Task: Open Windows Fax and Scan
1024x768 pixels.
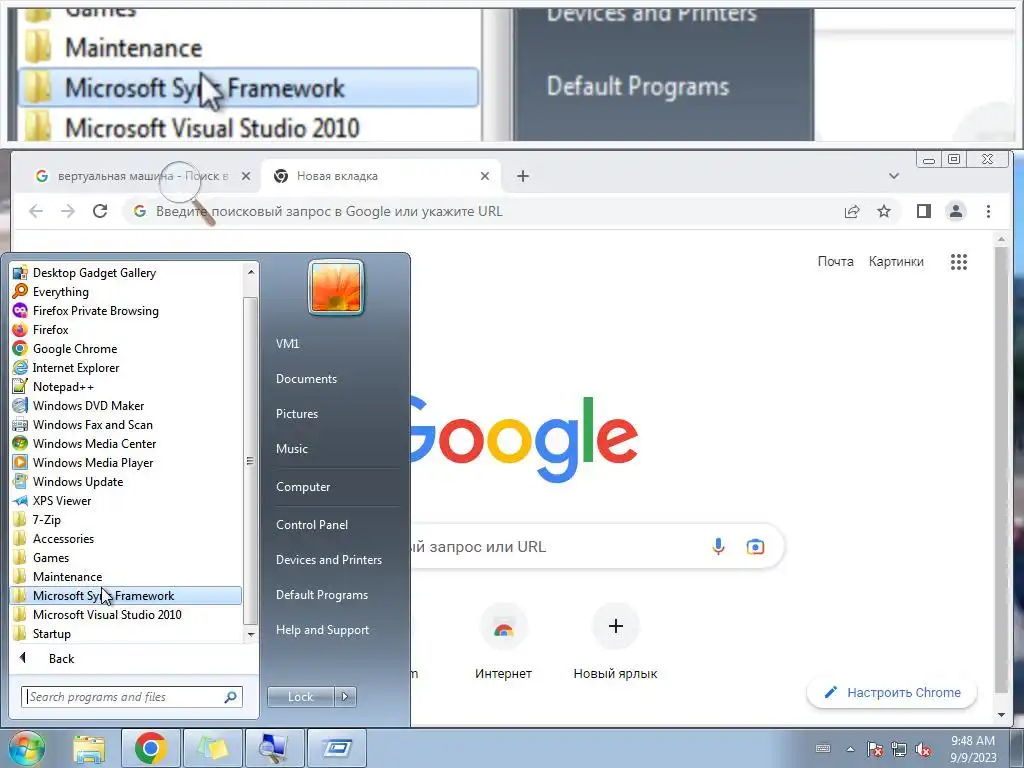Action: point(125,424)
